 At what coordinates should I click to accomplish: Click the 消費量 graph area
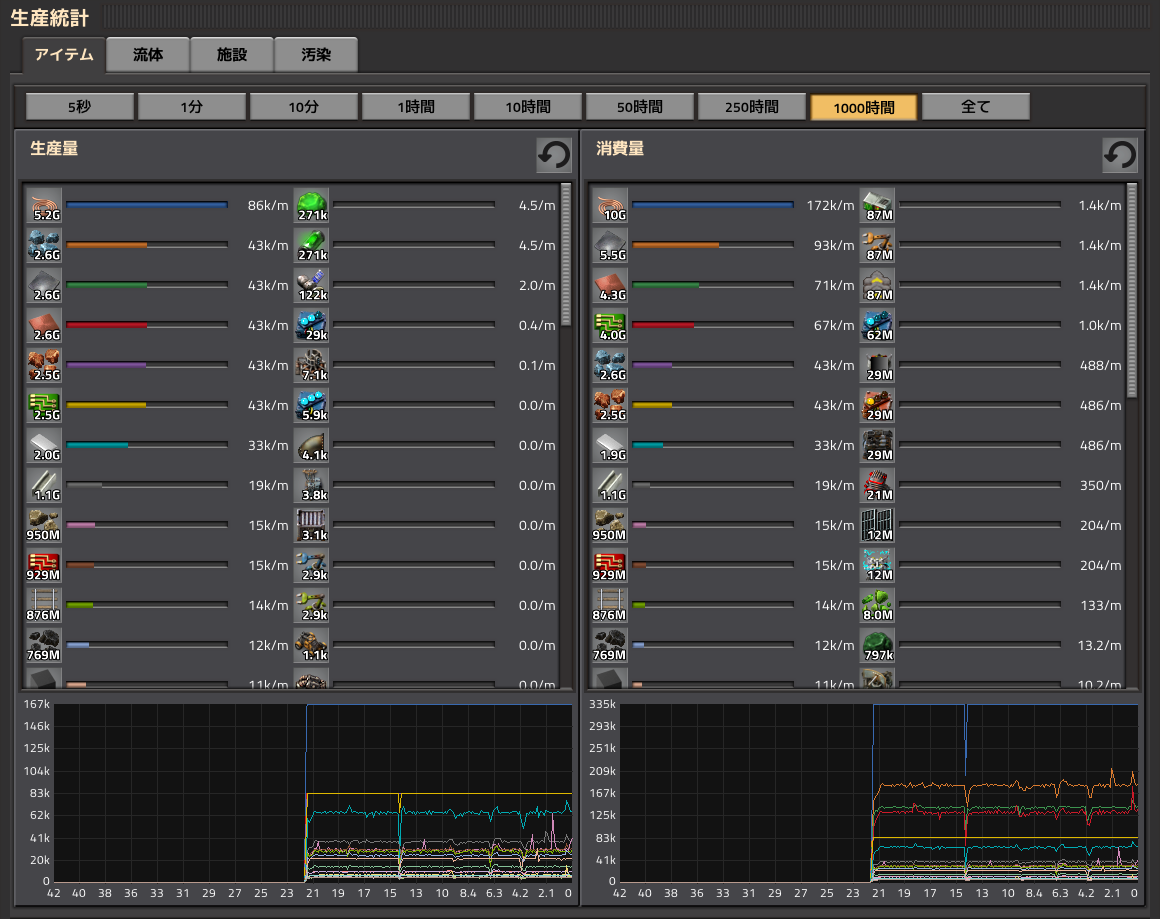[878, 792]
